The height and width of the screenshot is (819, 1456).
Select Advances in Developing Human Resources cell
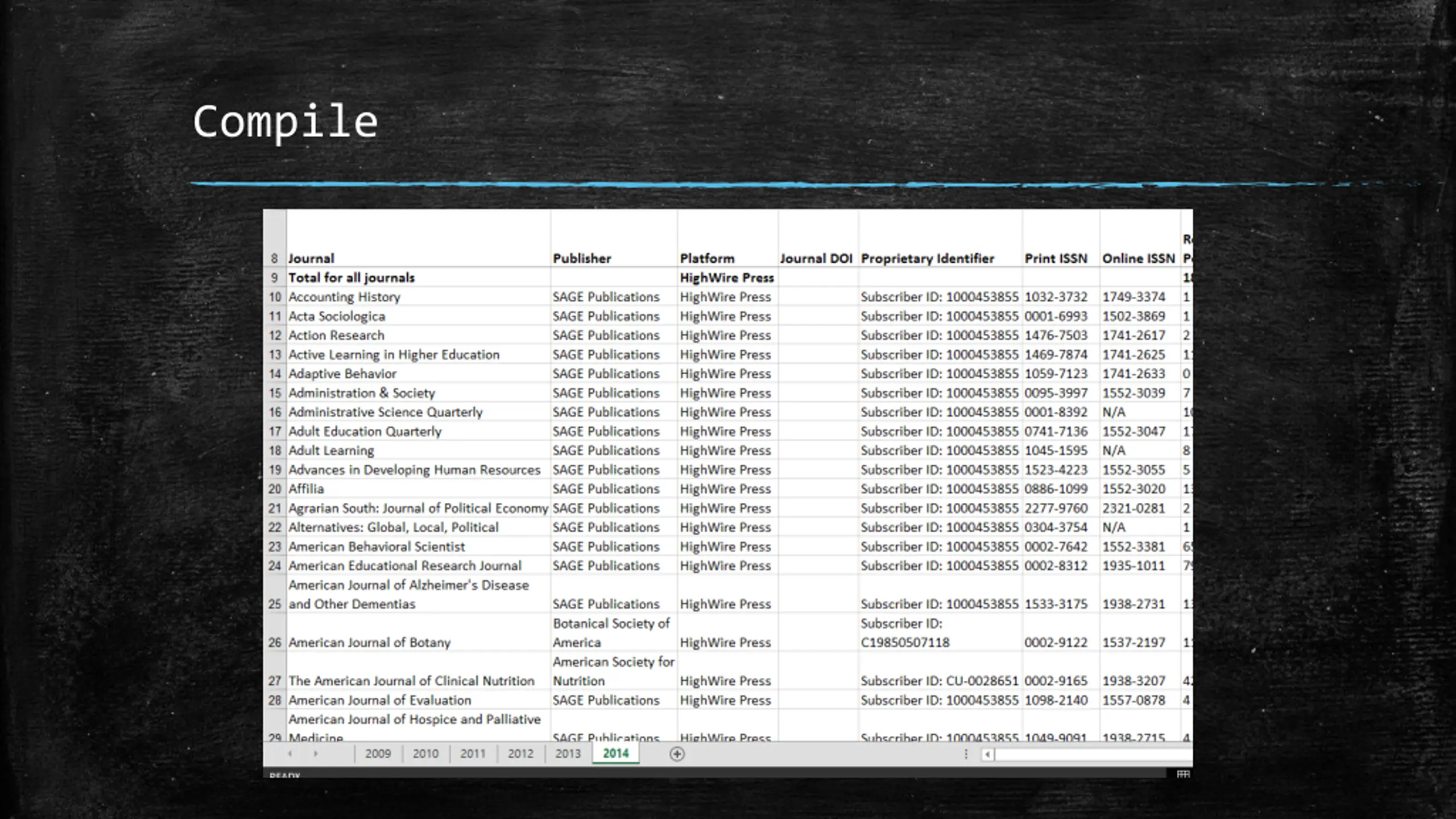click(x=418, y=470)
